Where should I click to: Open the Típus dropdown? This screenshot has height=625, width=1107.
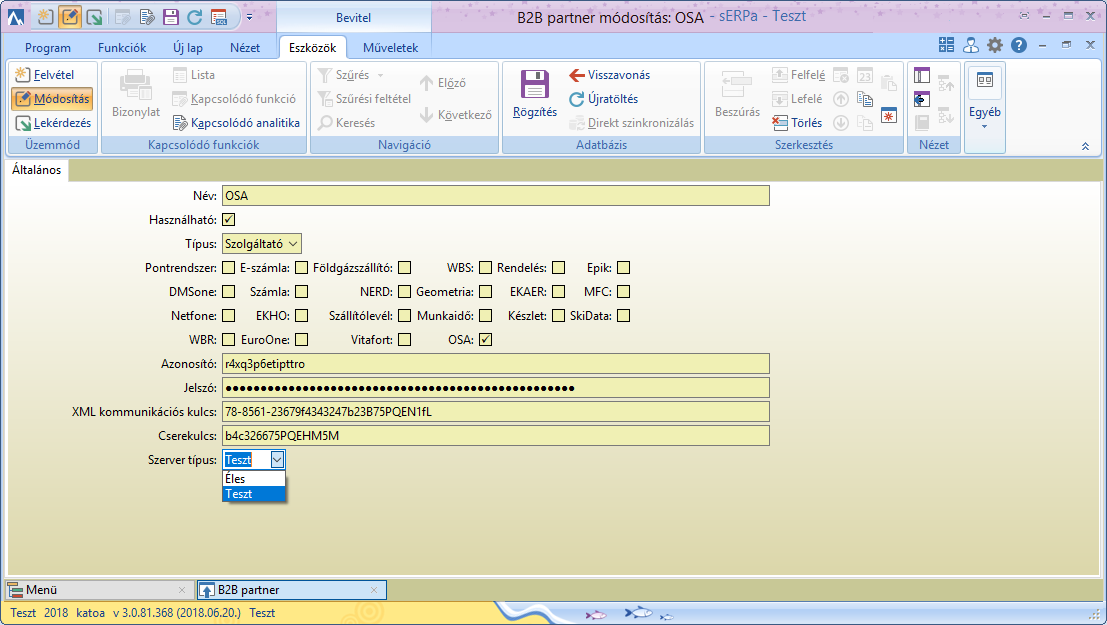pyautogui.click(x=262, y=244)
